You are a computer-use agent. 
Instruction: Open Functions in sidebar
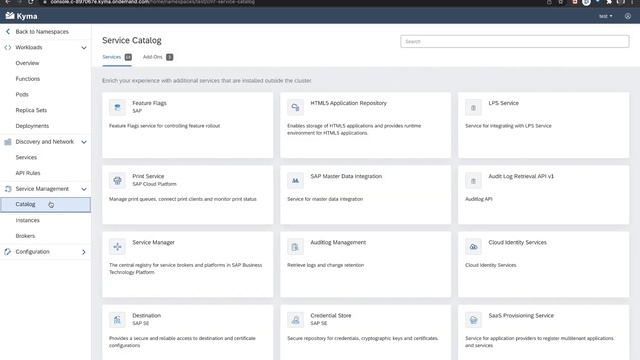pos(28,79)
